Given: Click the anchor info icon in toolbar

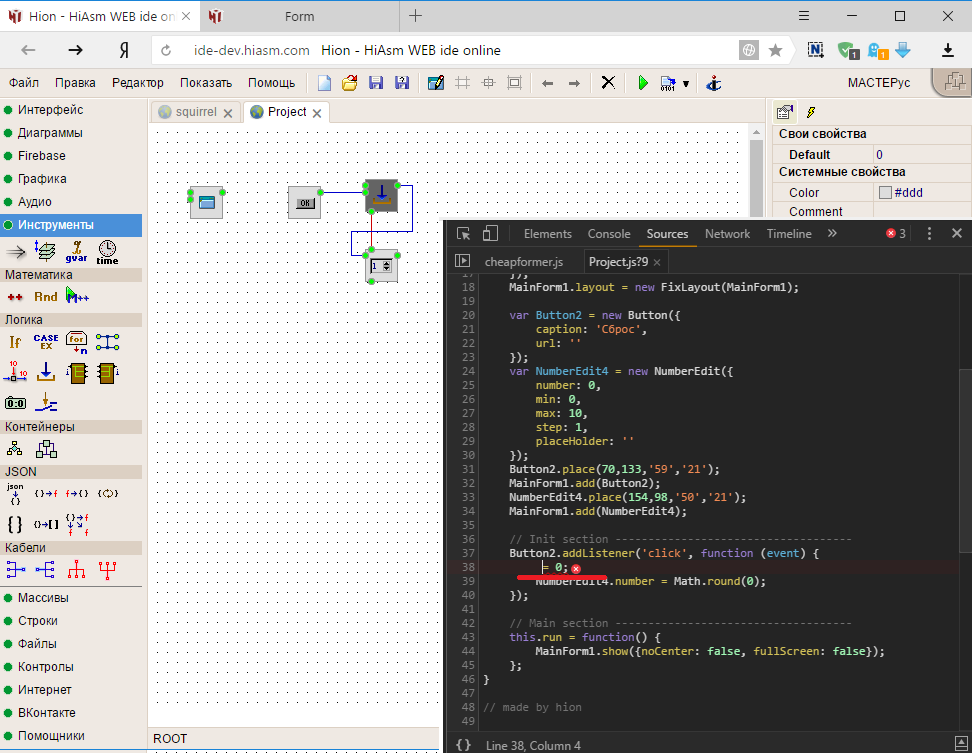Looking at the screenshot, I should point(714,83).
